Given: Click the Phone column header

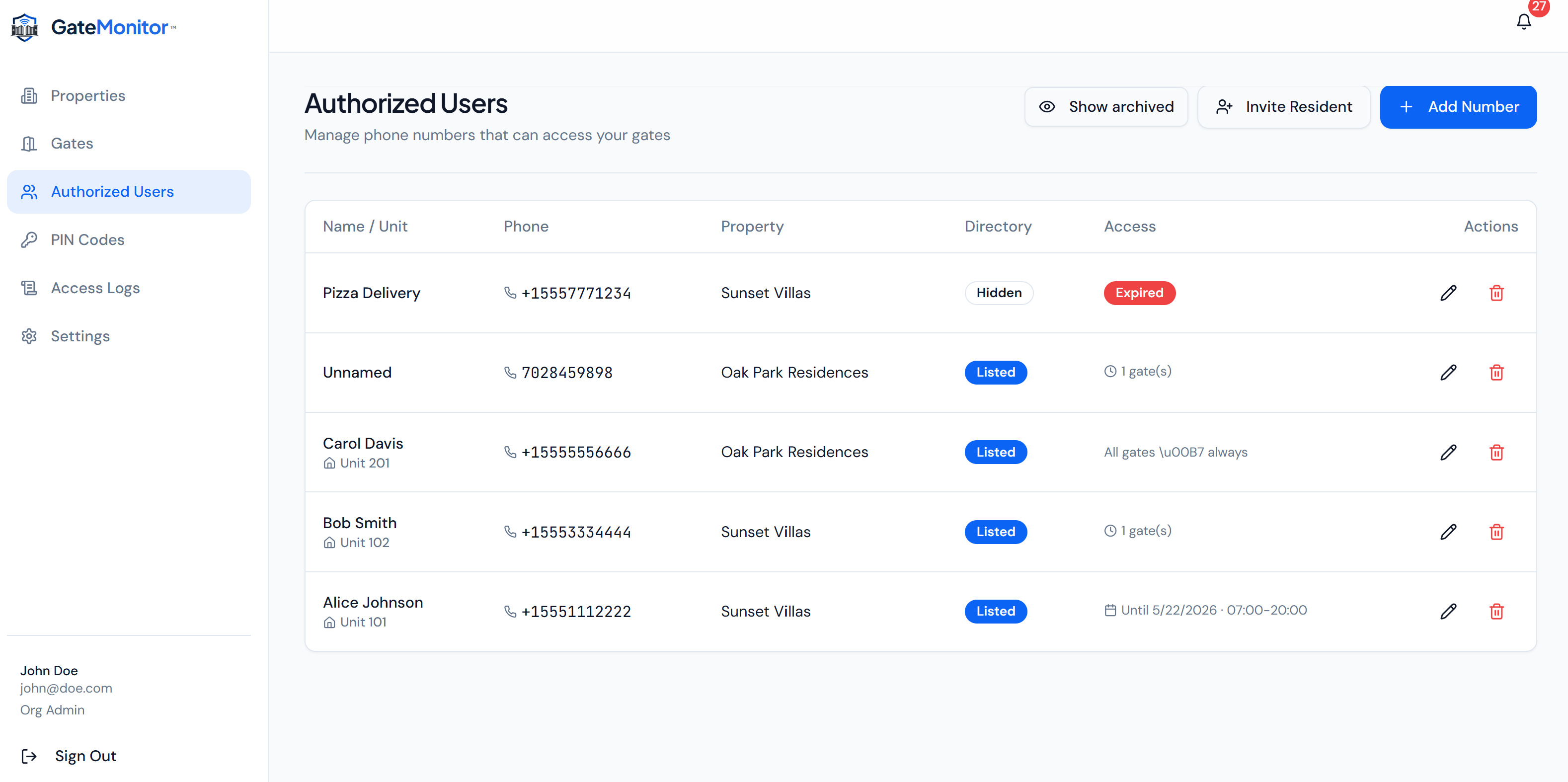Looking at the screenshot, I should pyautogui.click(x=526, y=227).
